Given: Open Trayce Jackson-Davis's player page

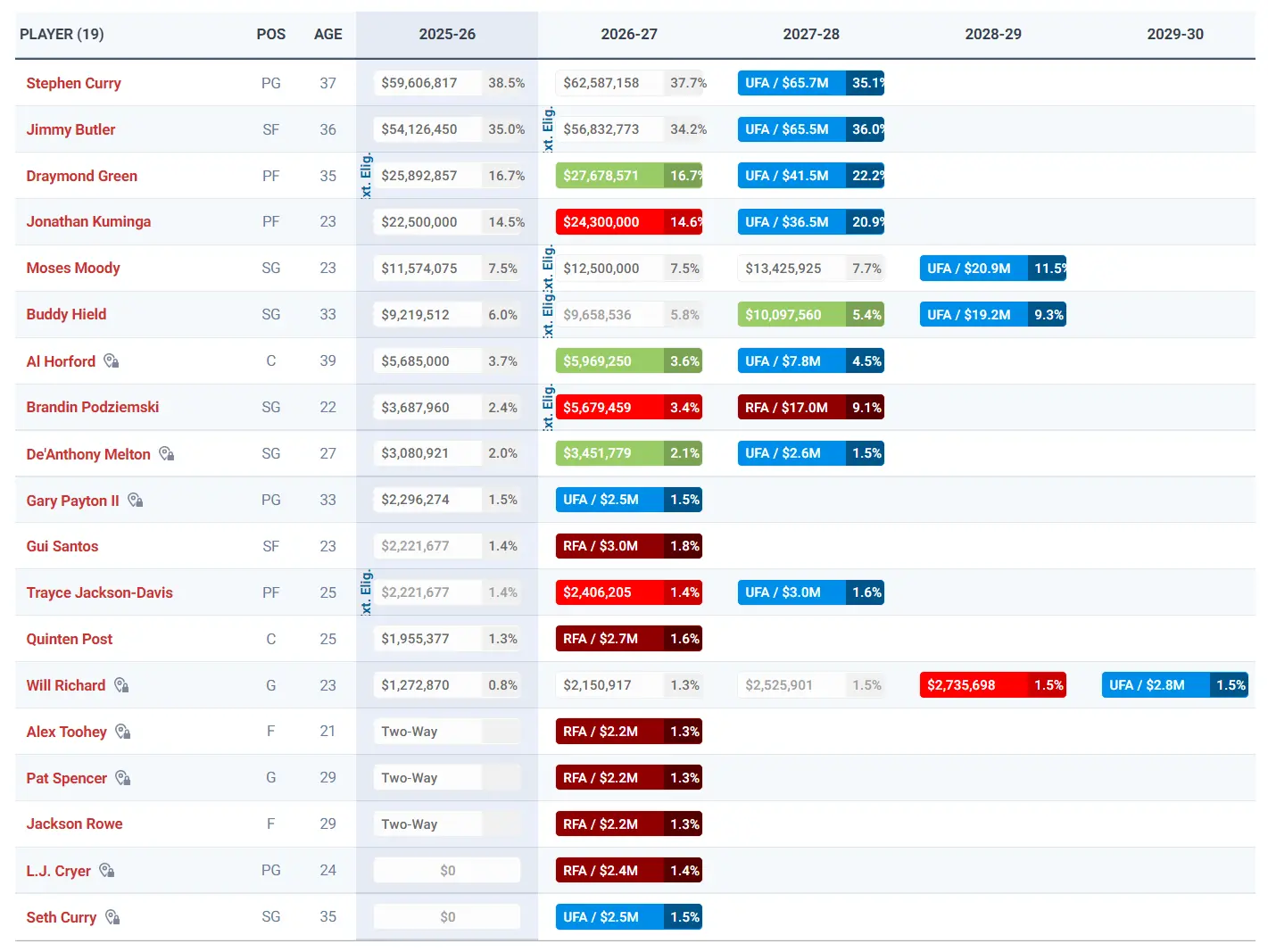Looking at the screenshot, I should (x=99, y=592).
